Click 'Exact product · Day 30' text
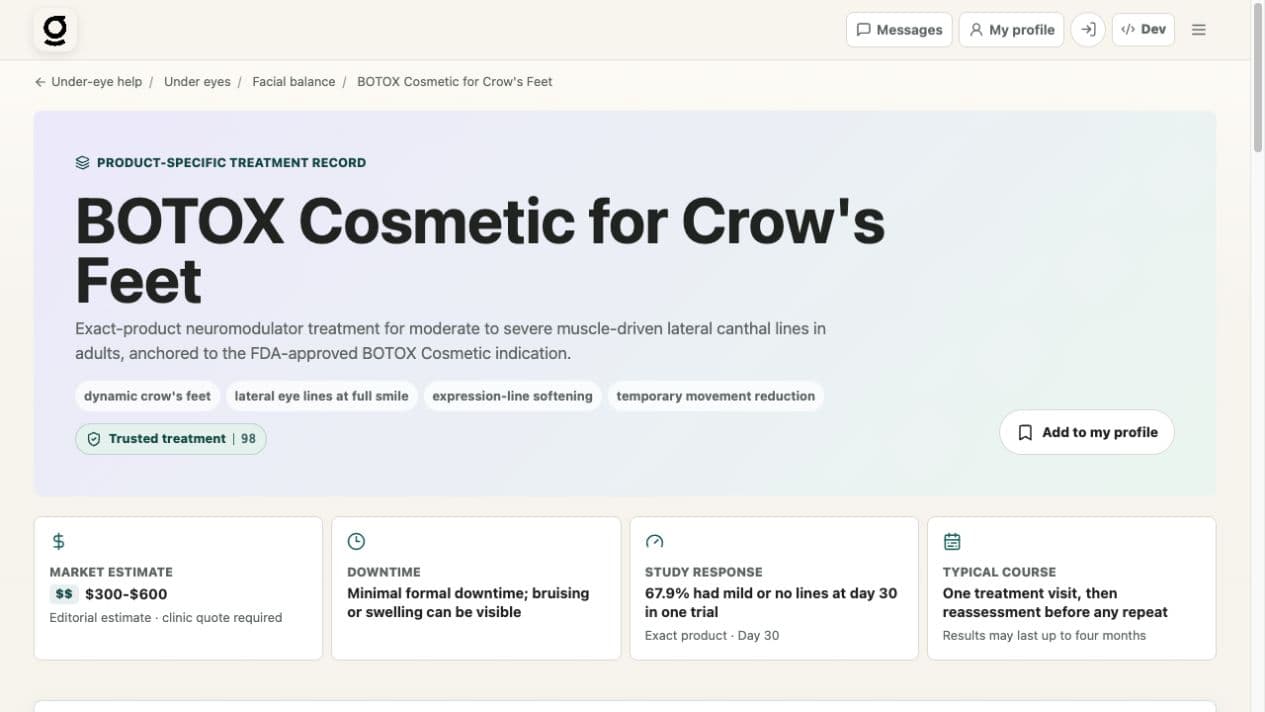 tap(712, 636)
